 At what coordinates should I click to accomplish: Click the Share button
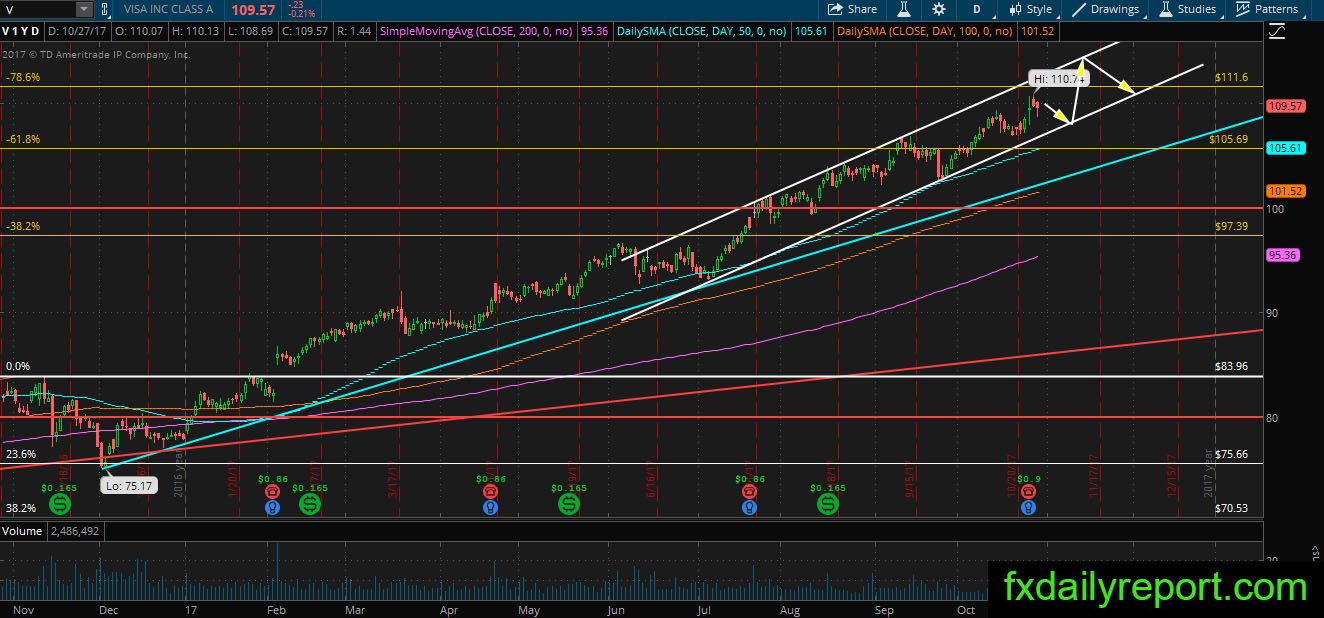(852, 9)
